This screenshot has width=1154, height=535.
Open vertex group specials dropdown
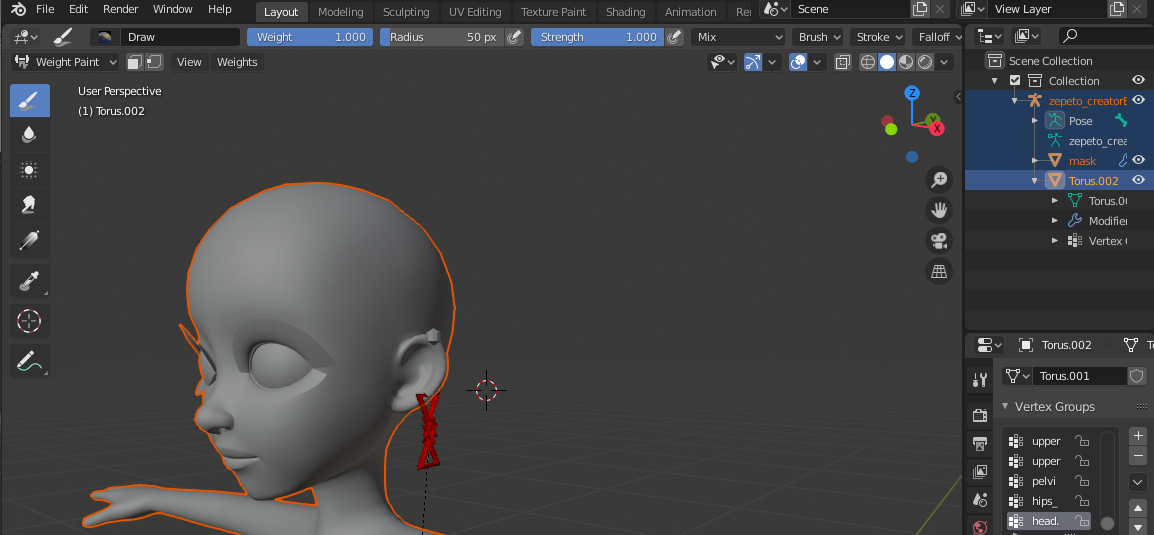(x=1138, y=482)
